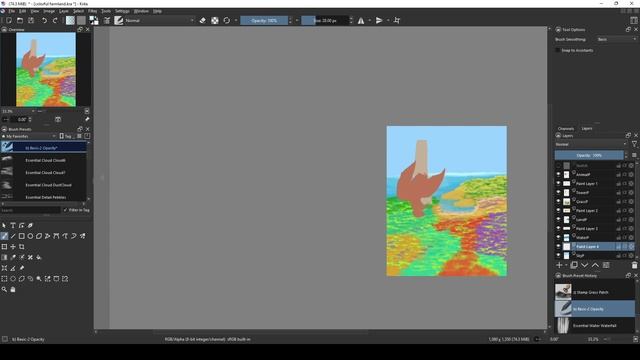Screen dimensions: 640x360
Task: Select the Move tool
Action: 13,247
